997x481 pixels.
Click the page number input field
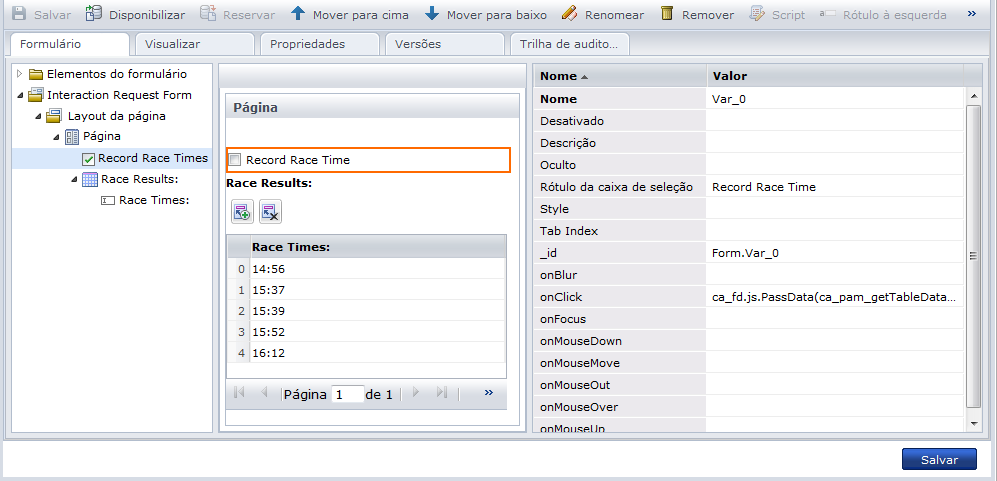346,394
